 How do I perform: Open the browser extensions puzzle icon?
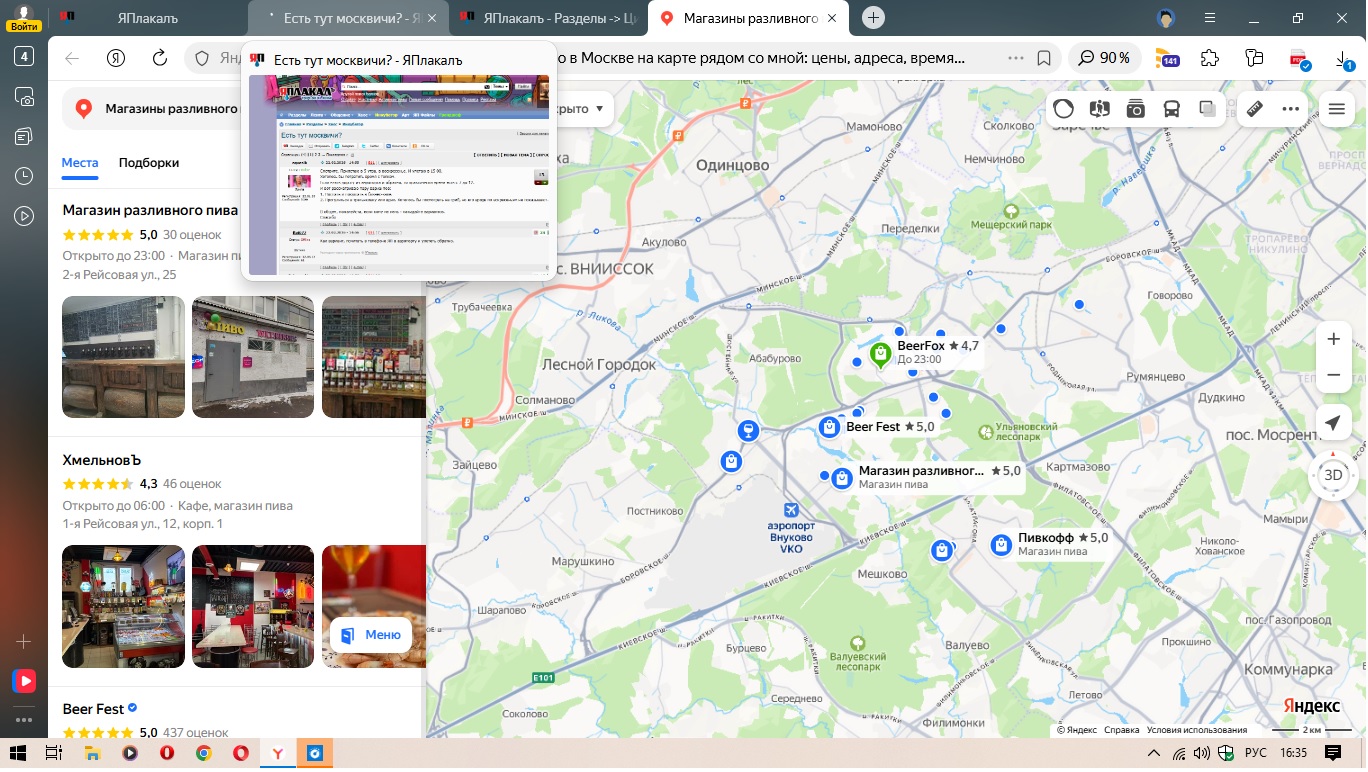pyautogui.click(x=1210, y=58)
